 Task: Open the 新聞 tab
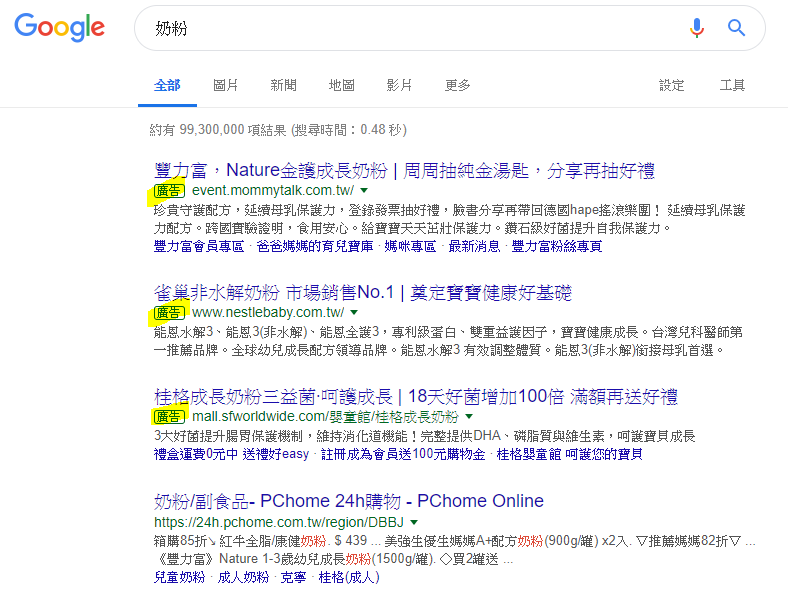(x=283, y=85)
